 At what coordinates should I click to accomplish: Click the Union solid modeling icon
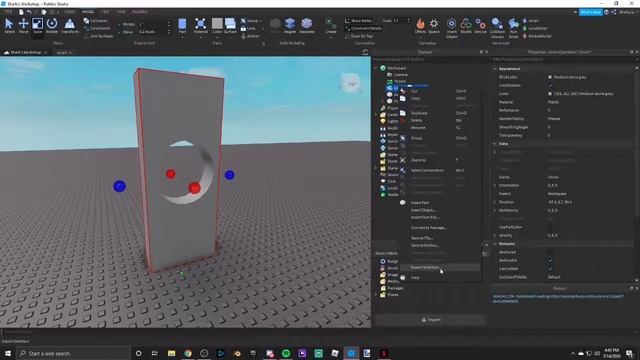(276, 26)
